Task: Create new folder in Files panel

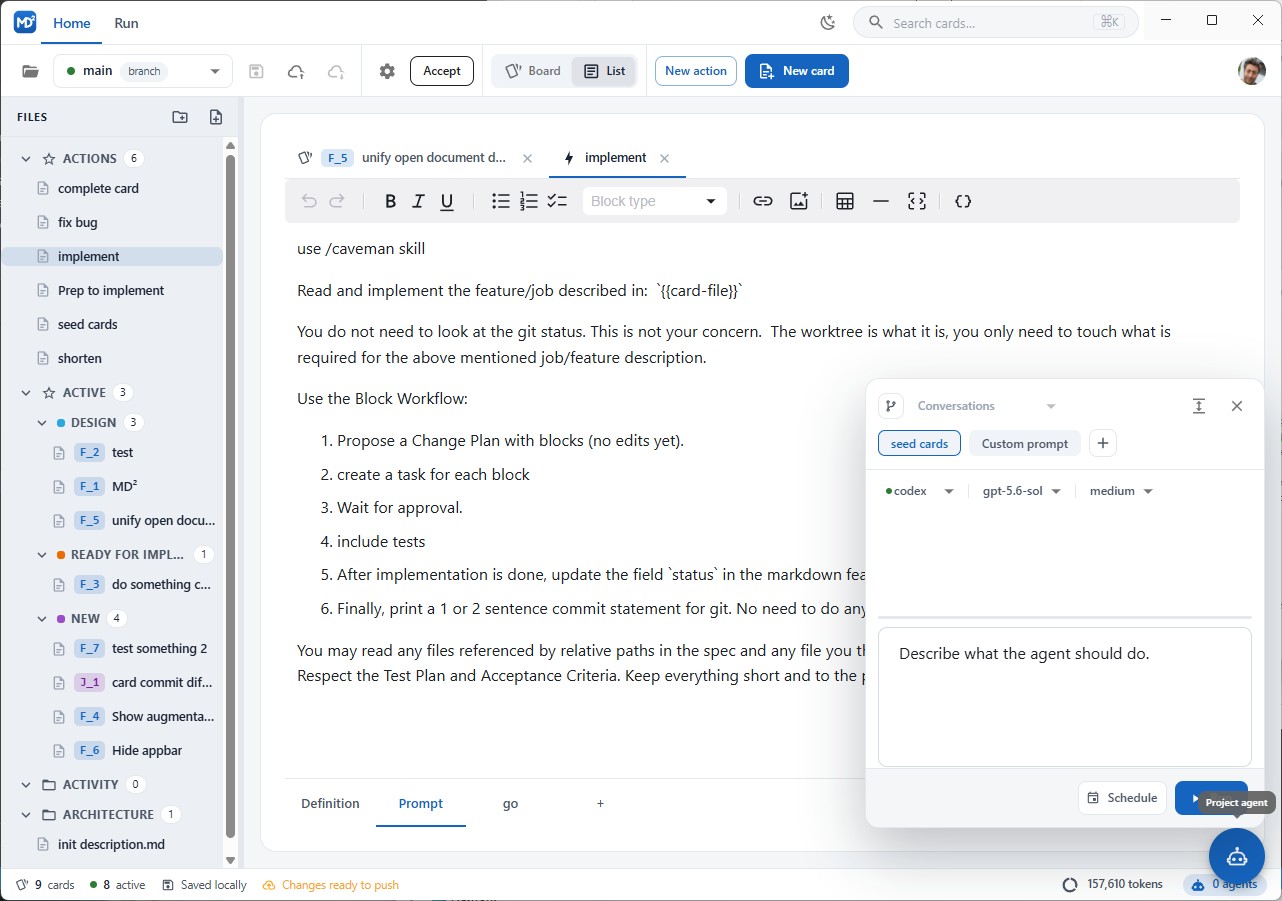Action: pos(180,117)
